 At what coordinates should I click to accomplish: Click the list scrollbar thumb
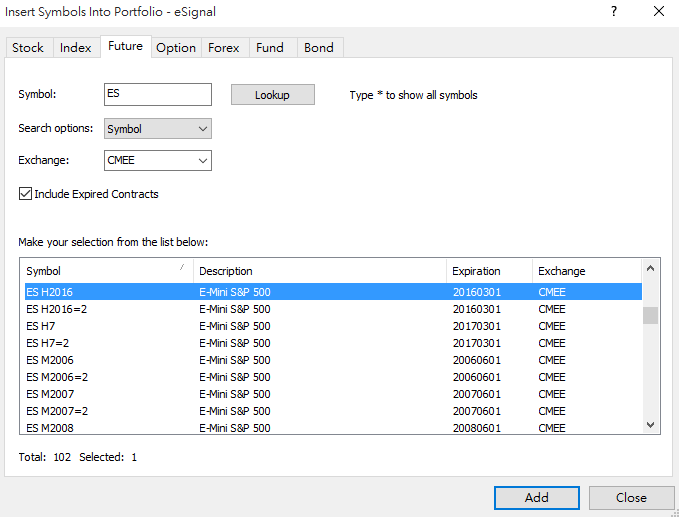point(650,315)
